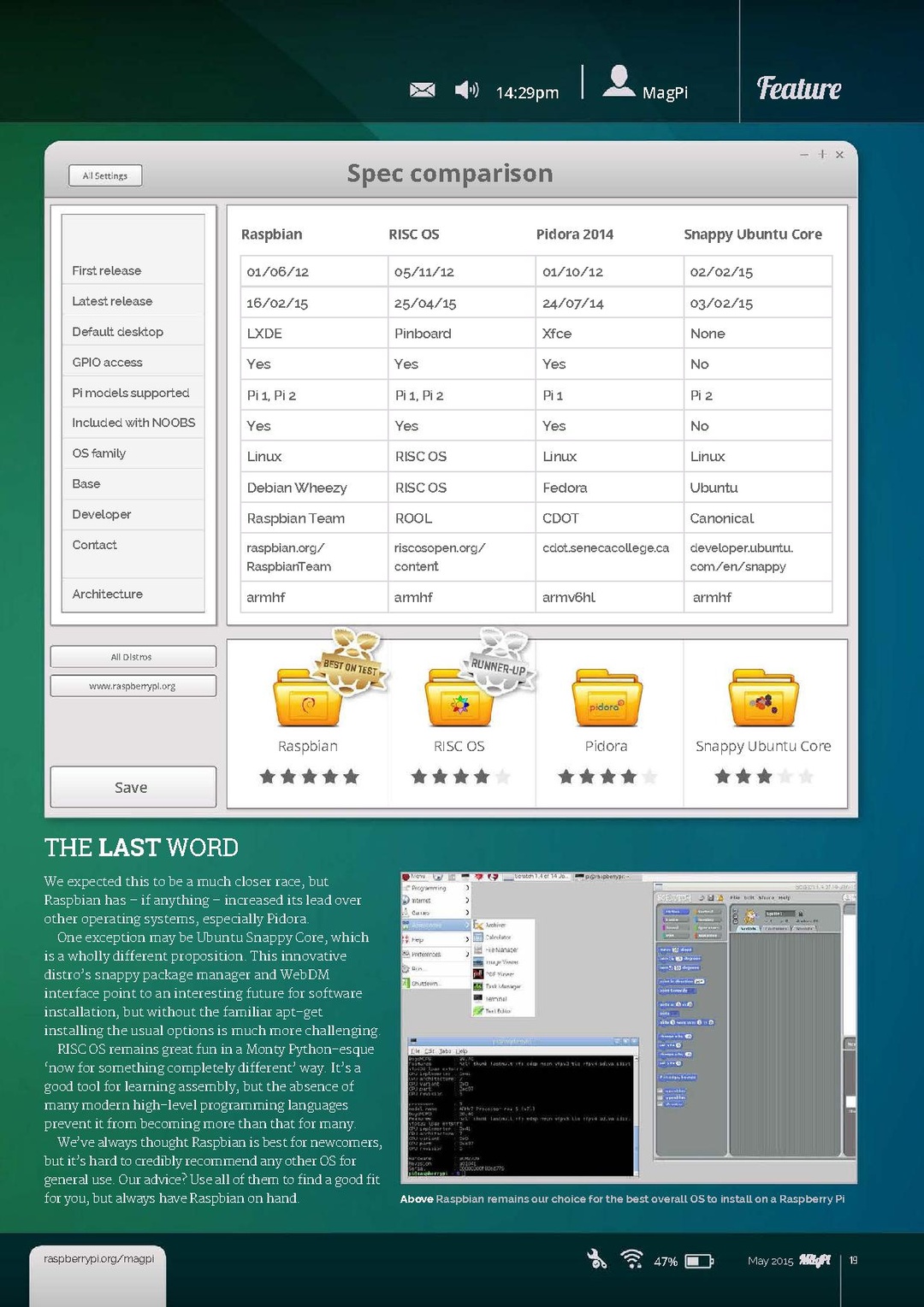Select the Pidora folder icon

point(607,698)
